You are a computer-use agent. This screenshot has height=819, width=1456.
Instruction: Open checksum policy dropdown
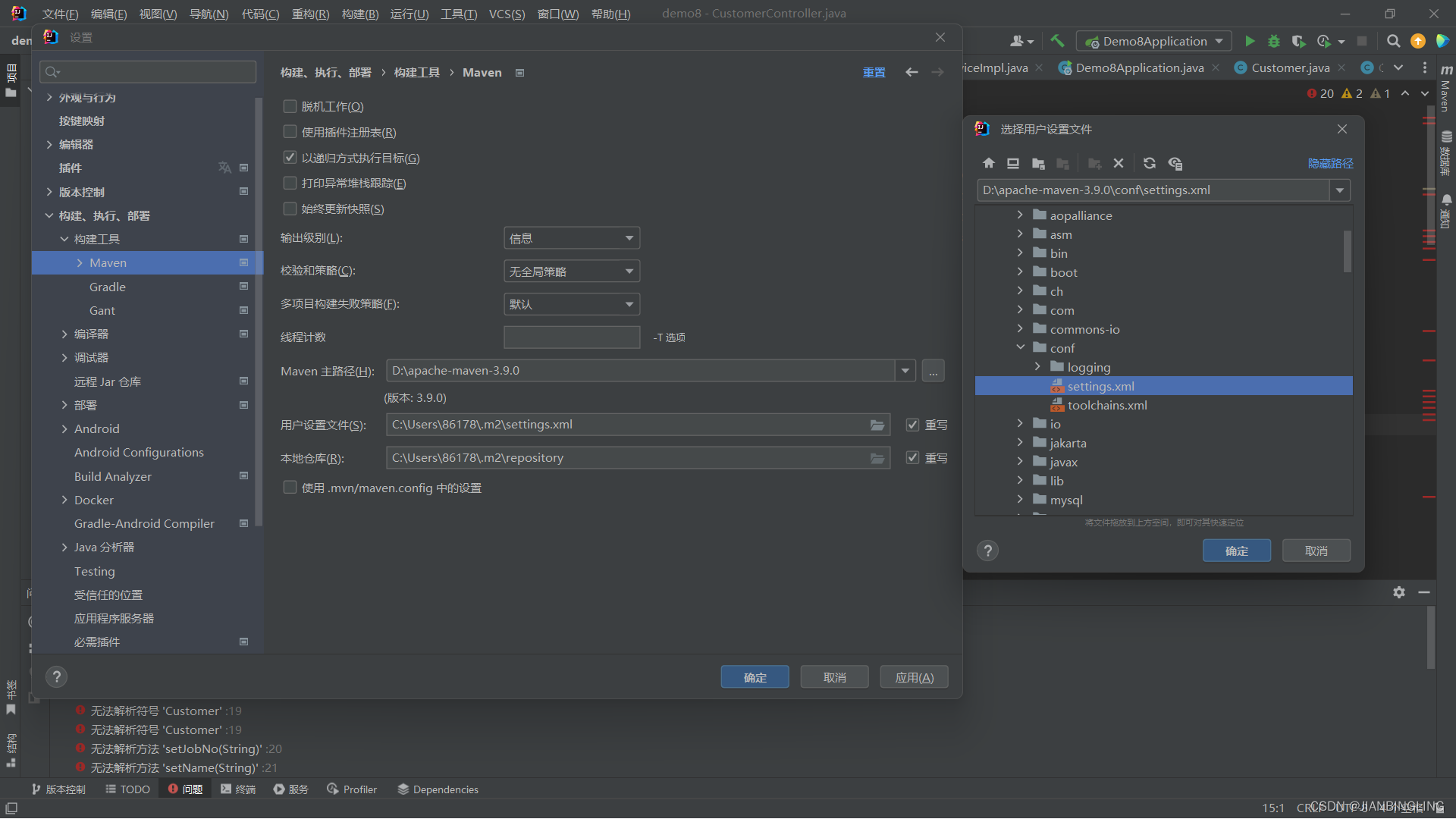click(572, 271)
